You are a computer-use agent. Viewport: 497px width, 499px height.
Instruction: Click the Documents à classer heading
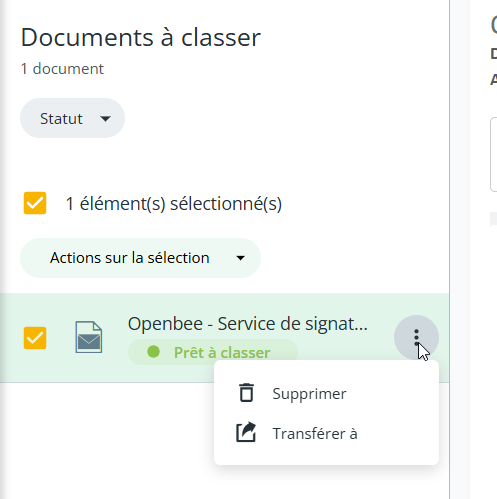pos(141,37)
